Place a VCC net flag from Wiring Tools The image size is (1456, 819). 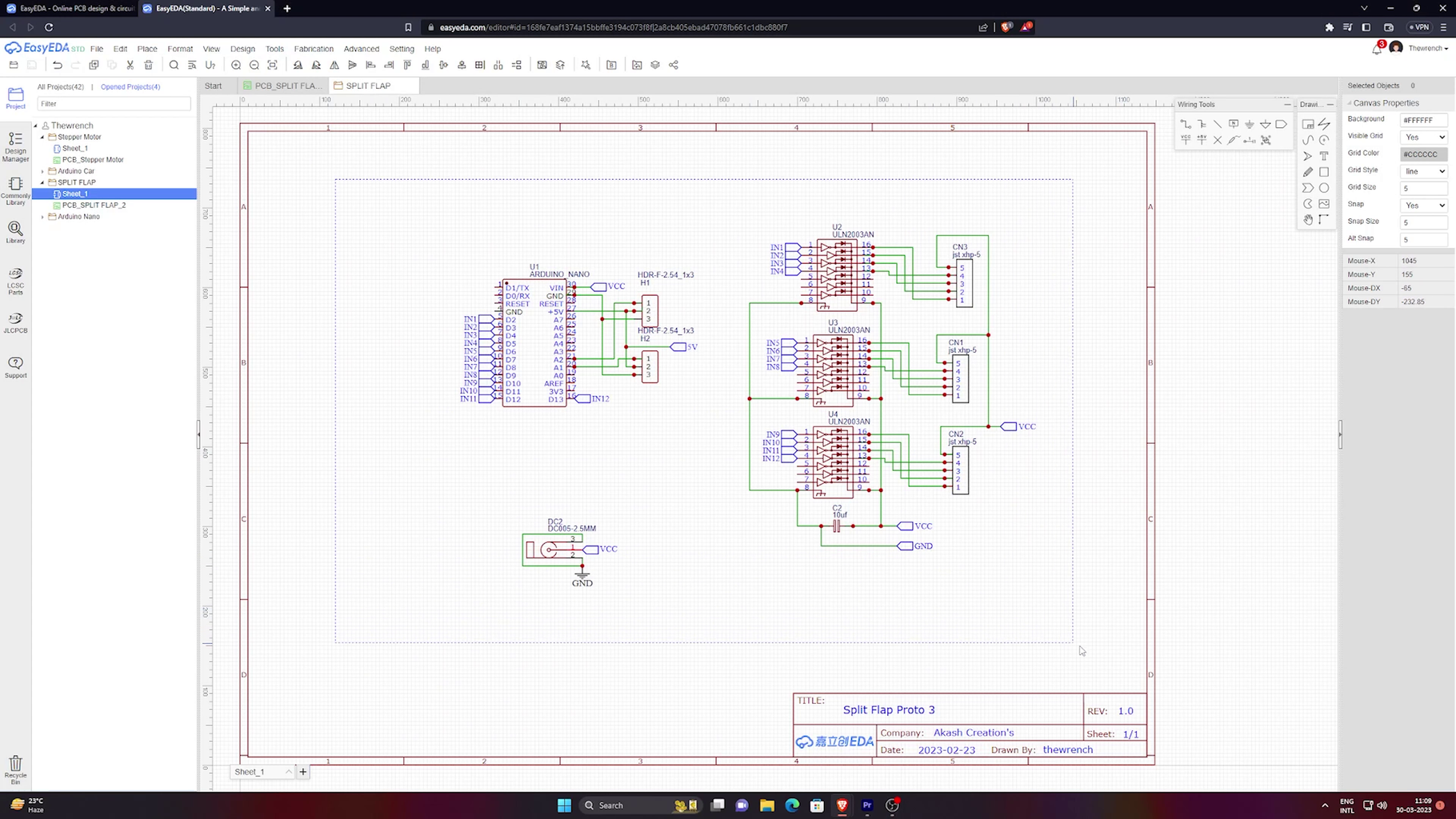point(1186,139)
